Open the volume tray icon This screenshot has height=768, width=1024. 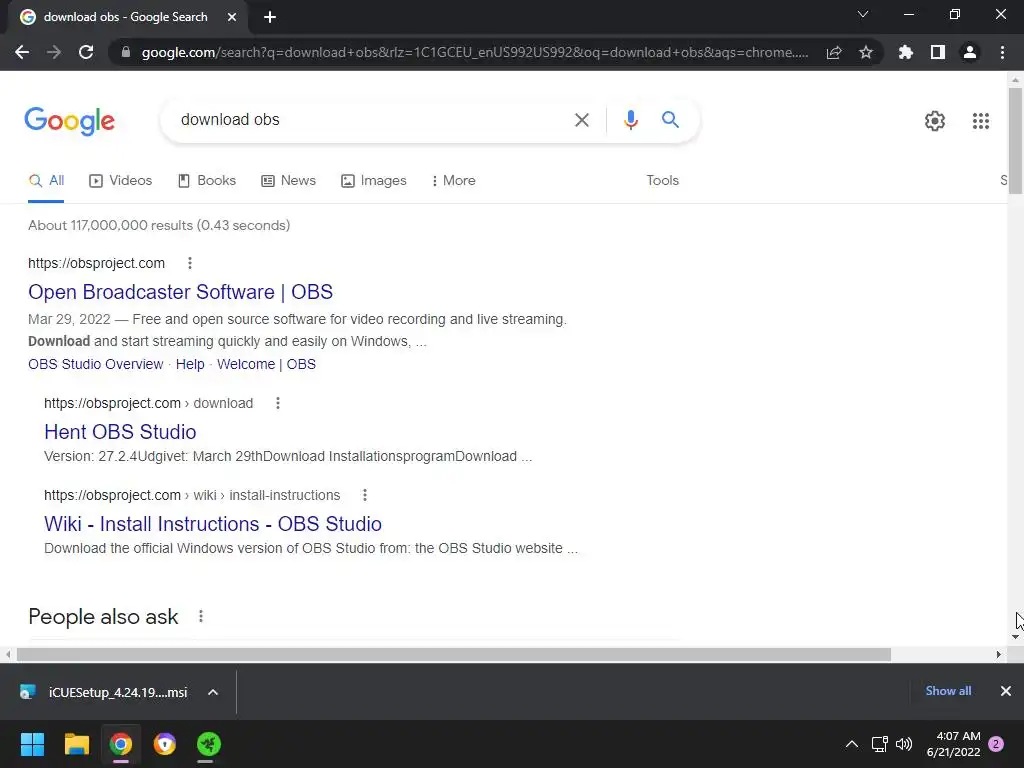point(904,744)
